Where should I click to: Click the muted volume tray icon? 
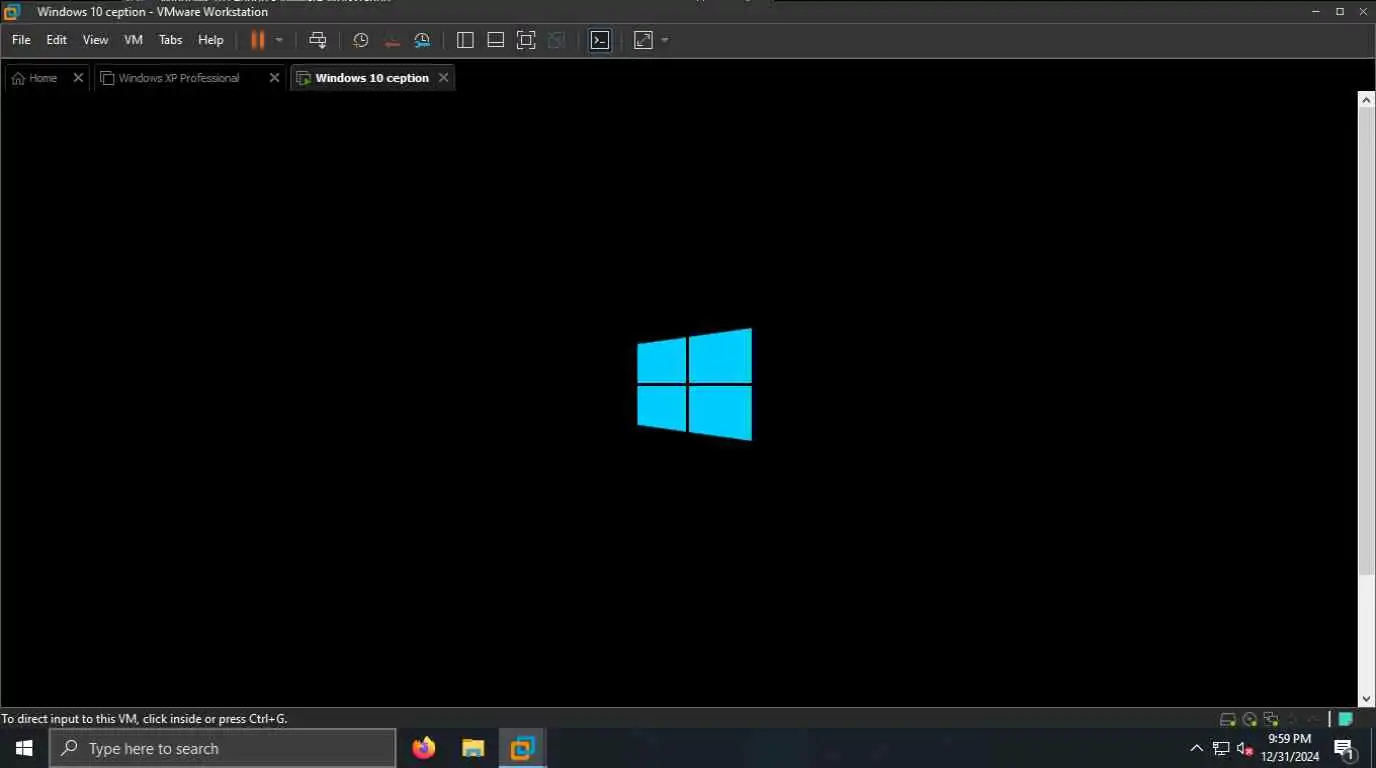(1245, 748)
